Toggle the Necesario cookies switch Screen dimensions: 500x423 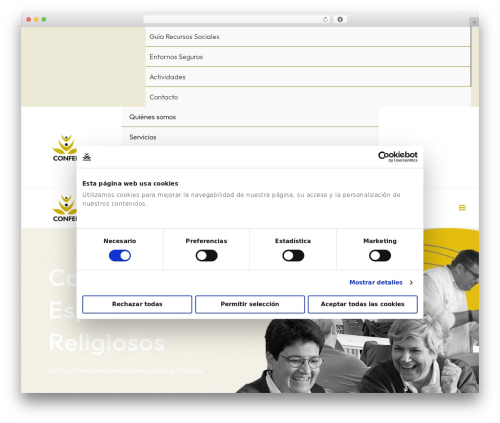tap(120, 256)
